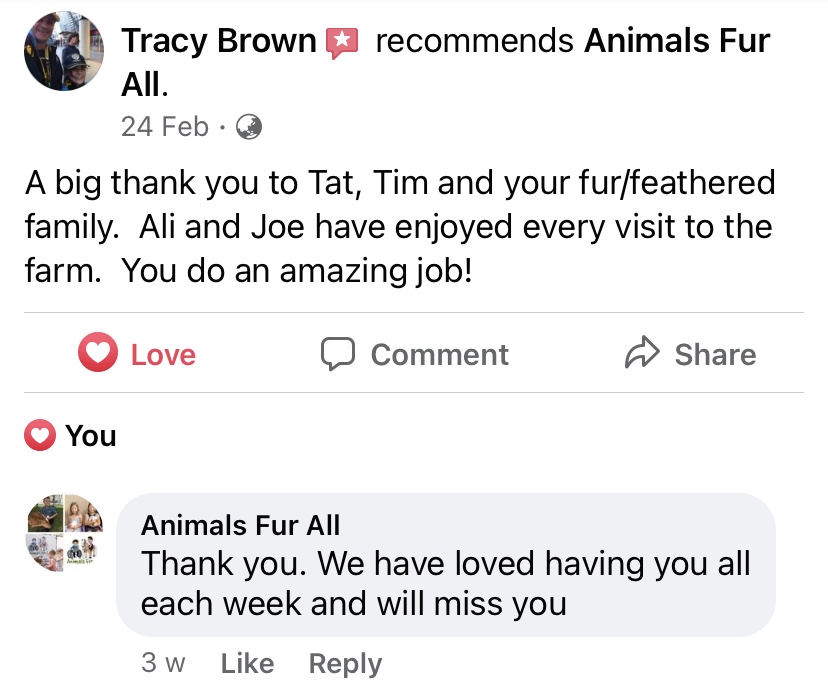Click the speech bubble comment icon
Image resolution: width=828 pixels, height=690 pixels.
point(339,354)
